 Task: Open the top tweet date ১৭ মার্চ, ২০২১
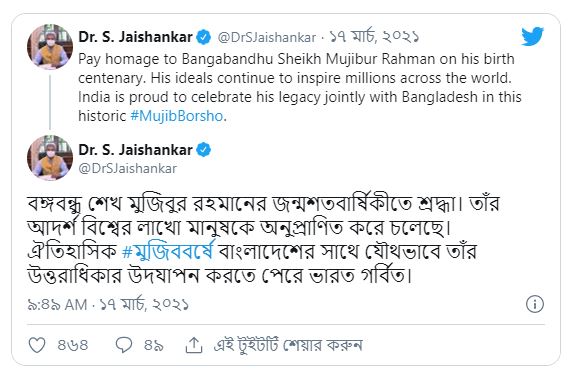click(374, 37)
